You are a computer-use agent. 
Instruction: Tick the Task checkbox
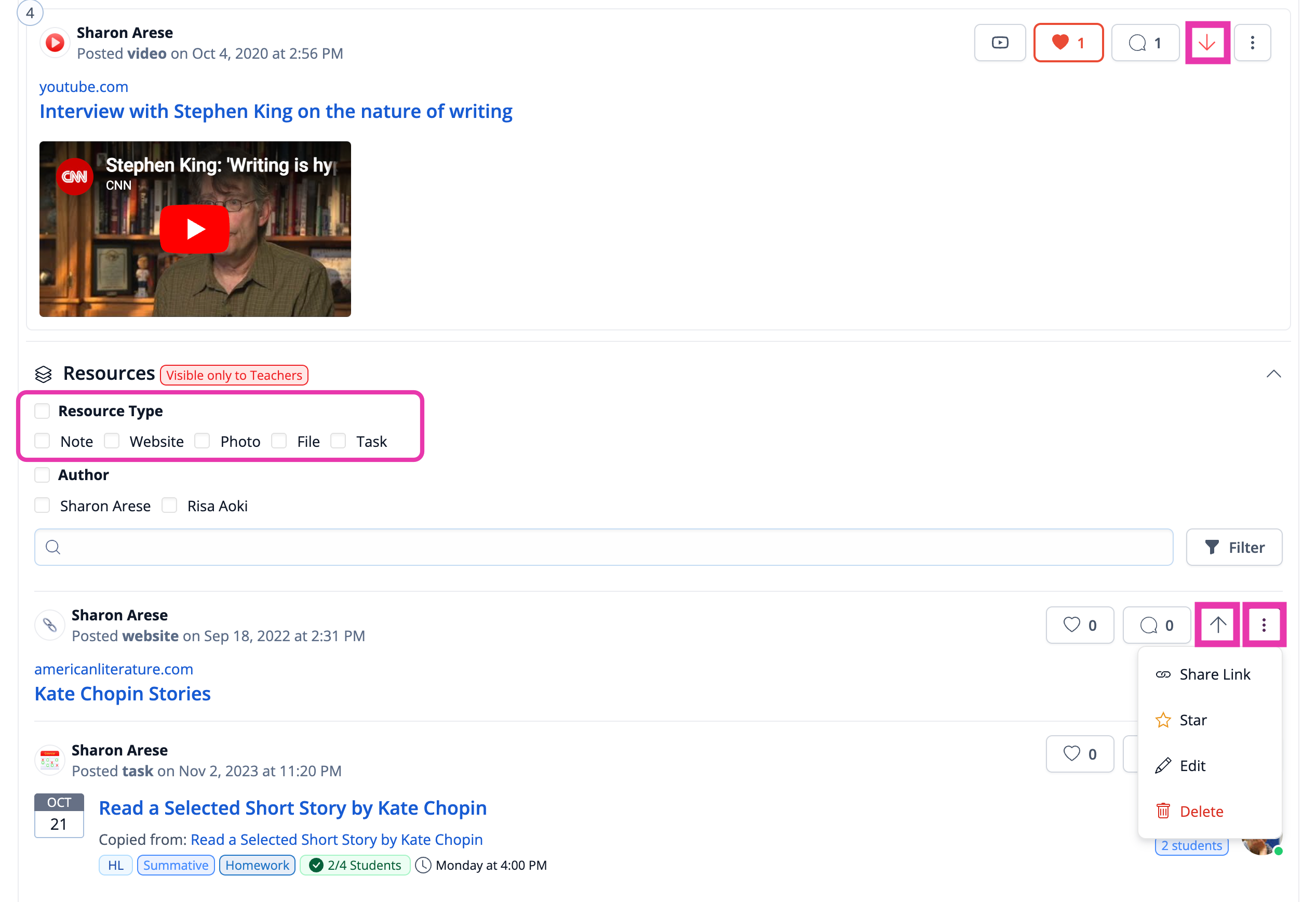click(338, 441)
